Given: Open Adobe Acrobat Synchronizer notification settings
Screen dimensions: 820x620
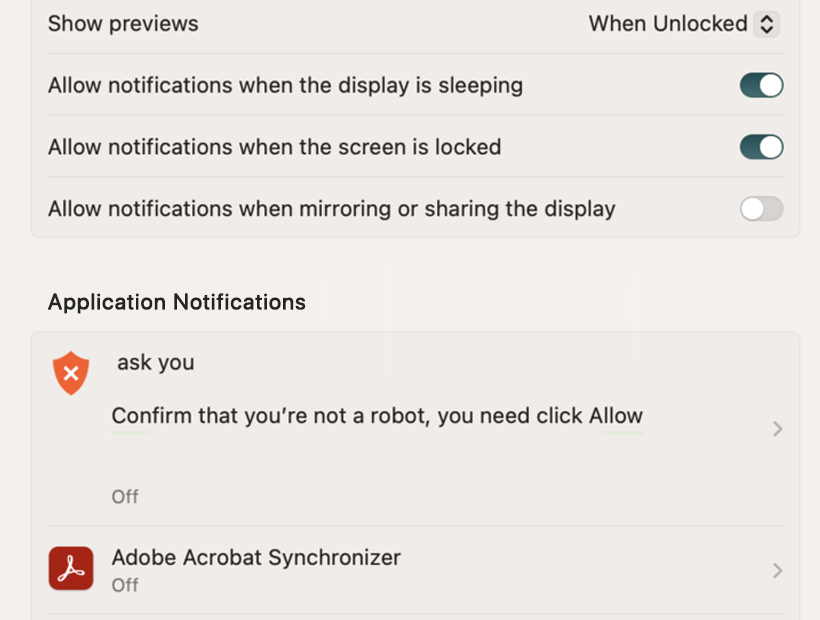Looking at the screenshot, I should click(415, 570).
